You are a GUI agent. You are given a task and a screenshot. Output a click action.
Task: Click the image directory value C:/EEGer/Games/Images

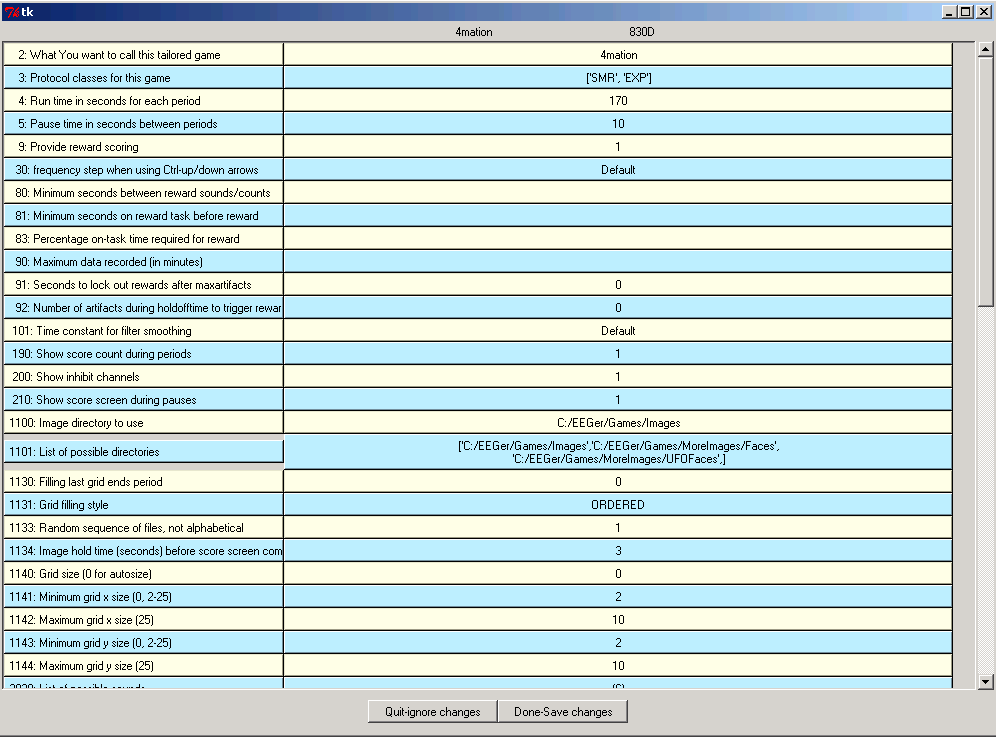point(618,423)
